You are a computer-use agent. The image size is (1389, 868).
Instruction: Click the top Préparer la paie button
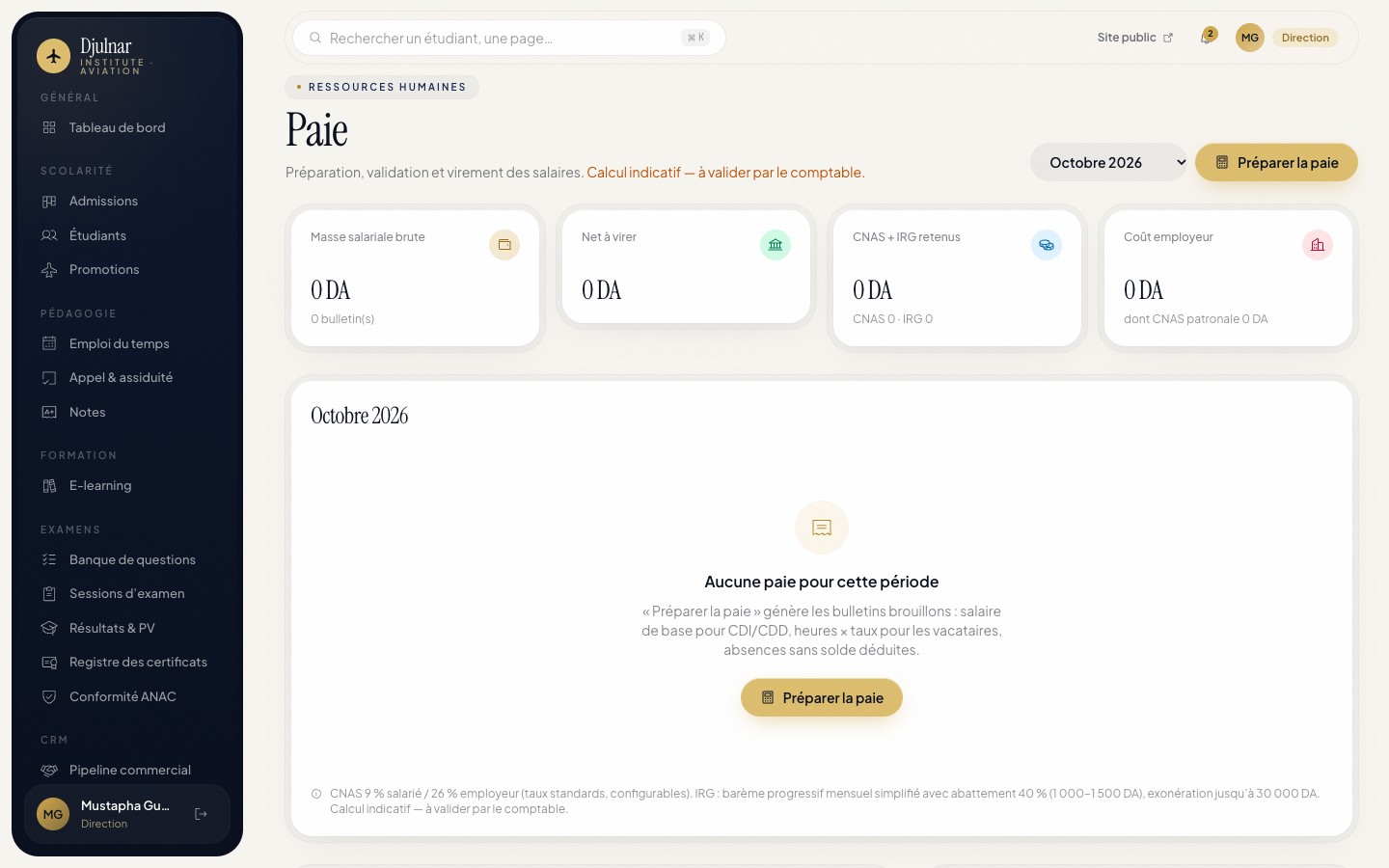1276,162
